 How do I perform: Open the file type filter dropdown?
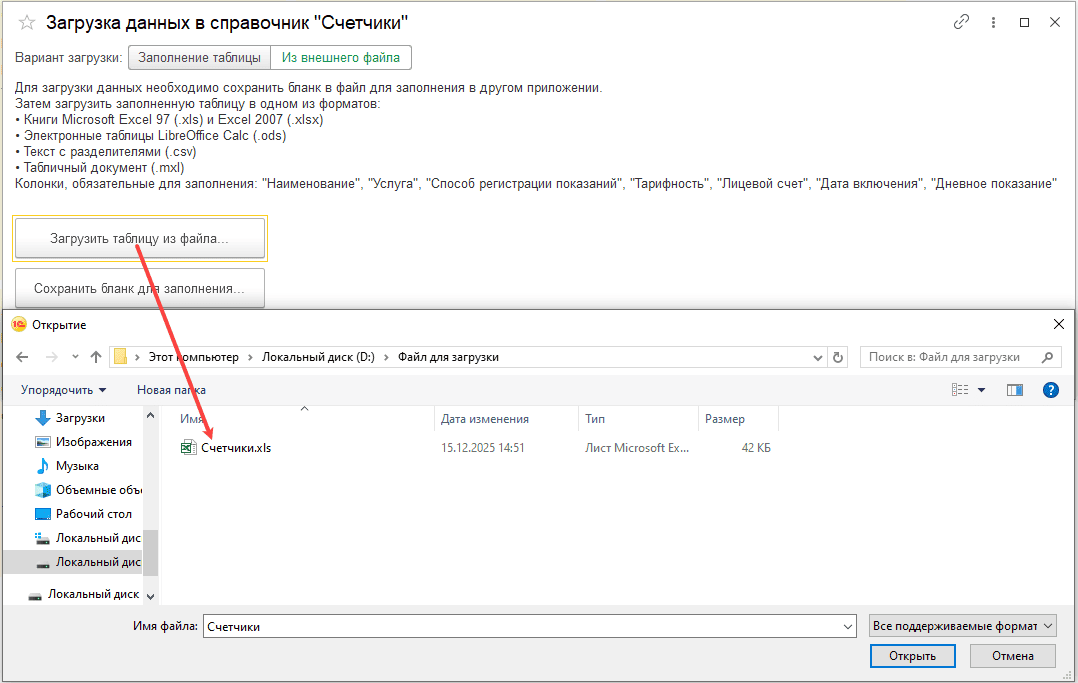click(x=963, y=626)
